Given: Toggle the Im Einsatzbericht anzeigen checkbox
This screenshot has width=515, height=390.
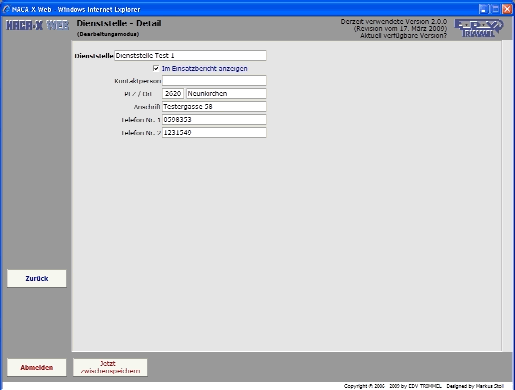Looking at the screenshot, I should (156, 68).
